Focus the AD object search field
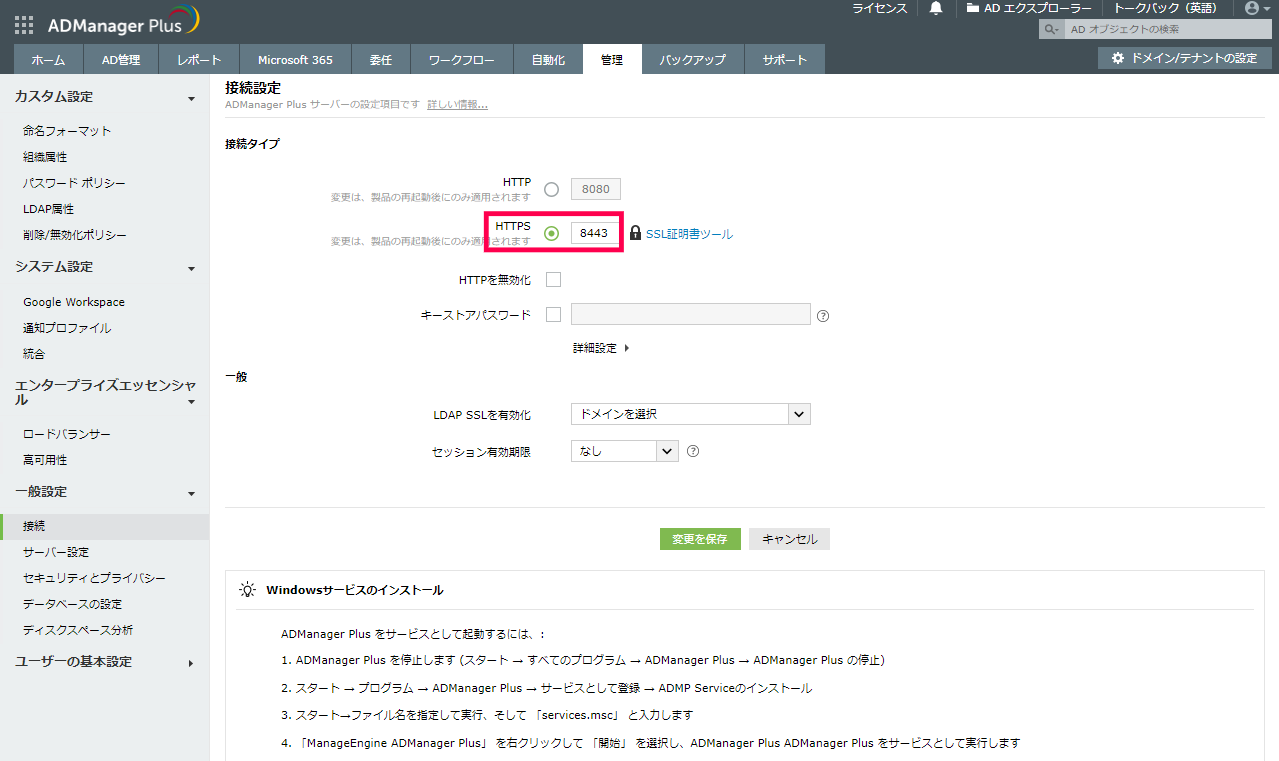 coord(1166,30)
